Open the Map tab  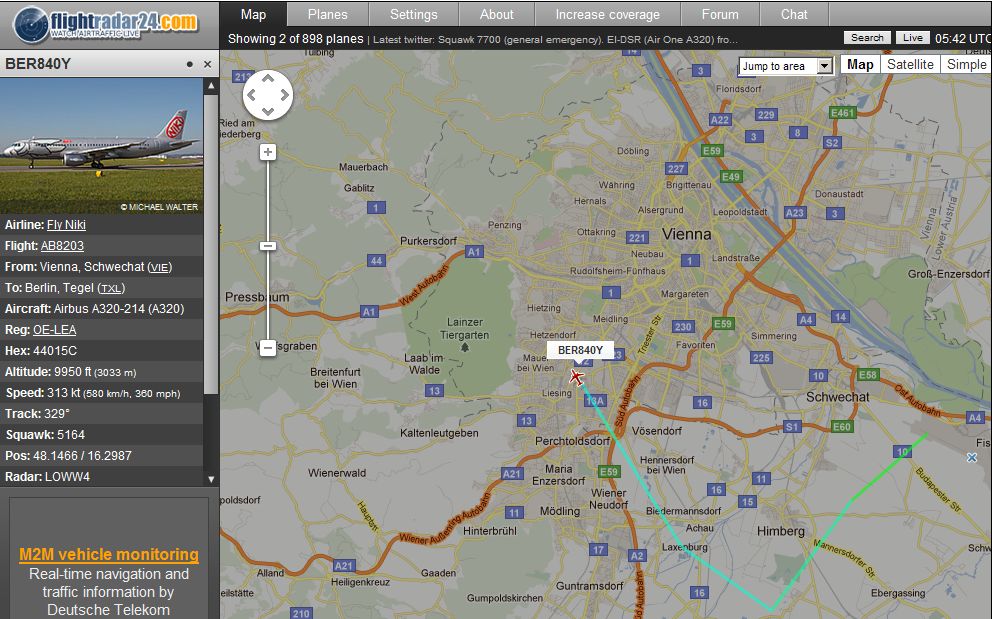[x=253, y=14]
